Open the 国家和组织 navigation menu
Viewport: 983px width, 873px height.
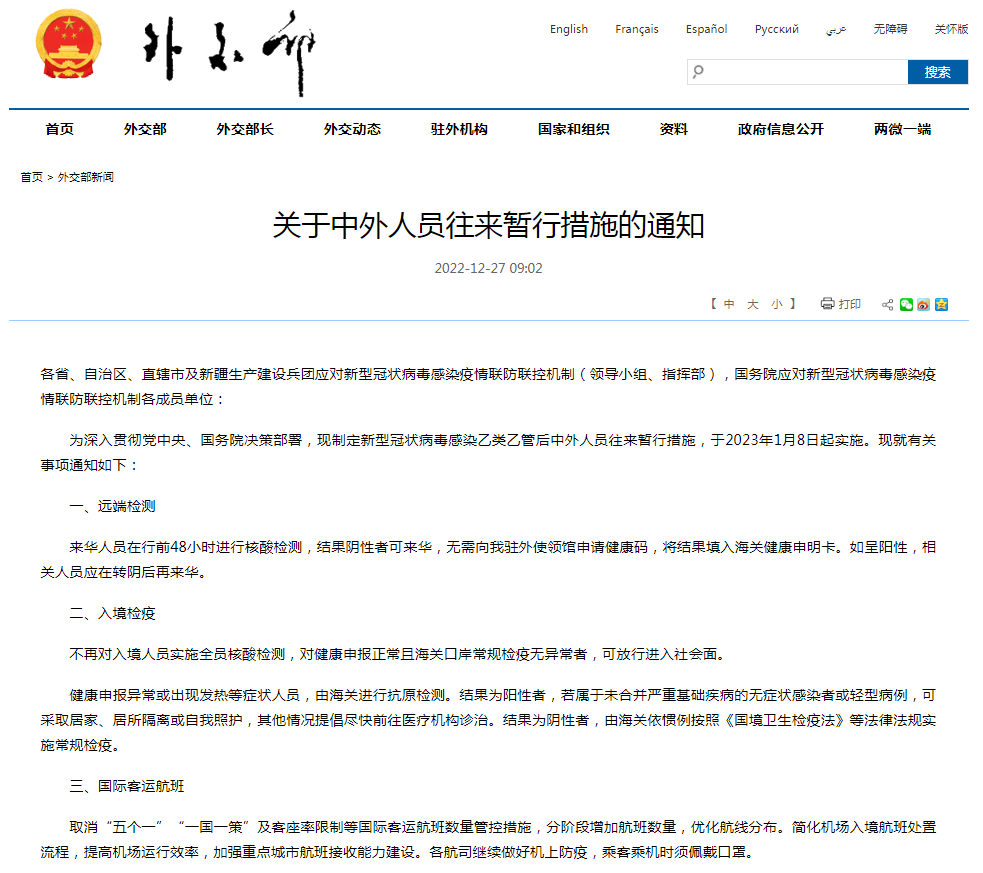click(573, 129)
